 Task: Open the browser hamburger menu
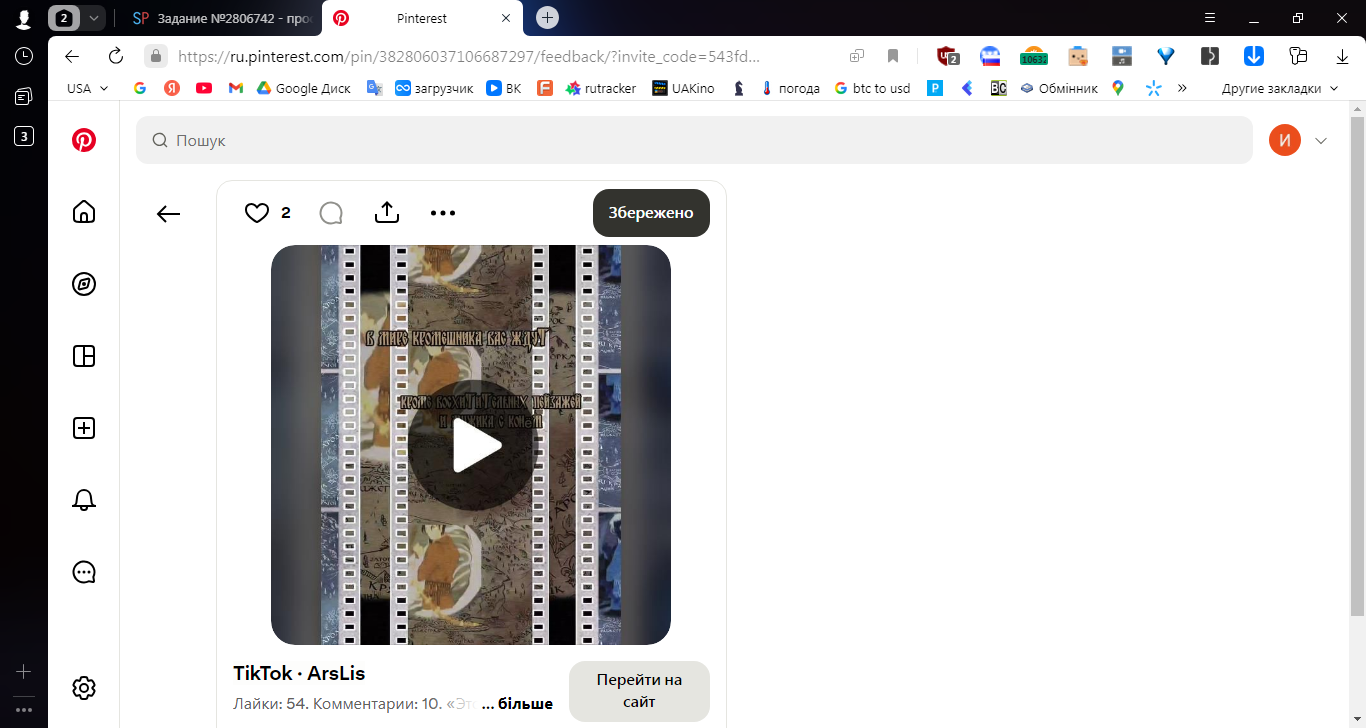tap(1209, 18)
